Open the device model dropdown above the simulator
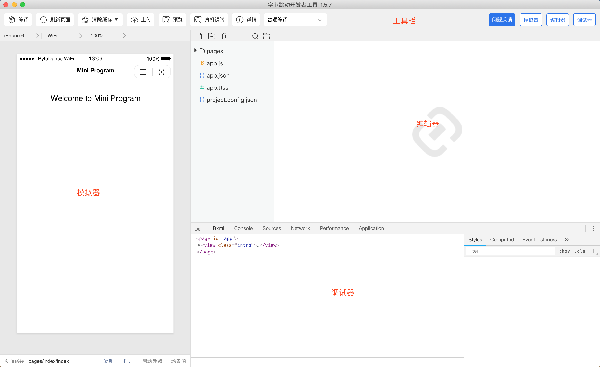Image resolution: width=600 pixels, height=367 pixels. (22, 36)
